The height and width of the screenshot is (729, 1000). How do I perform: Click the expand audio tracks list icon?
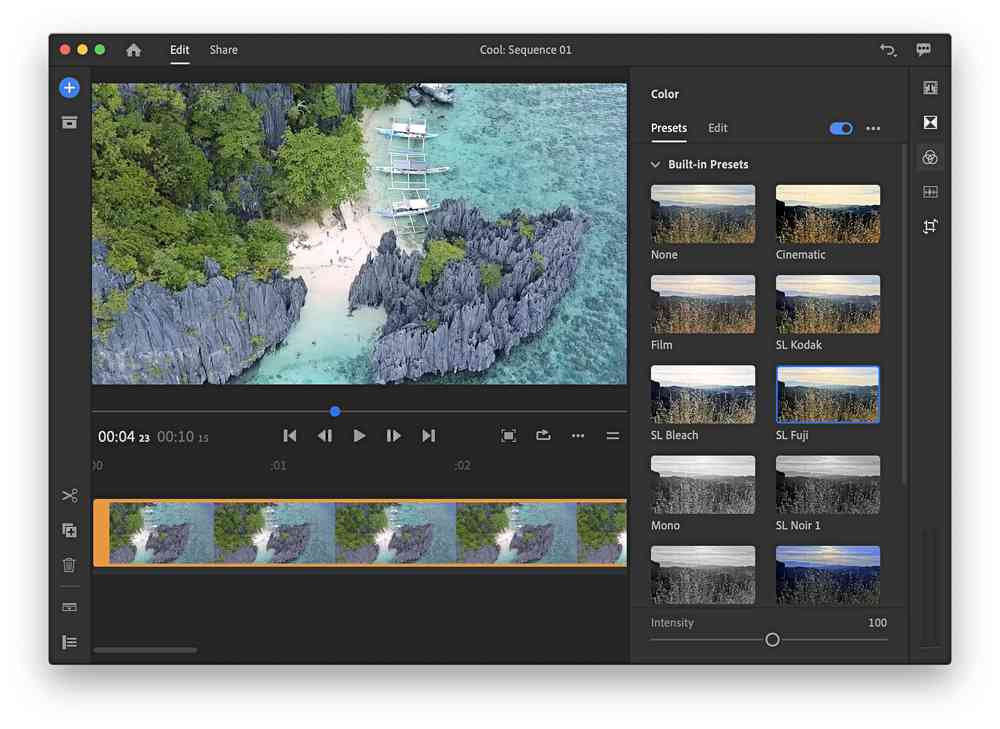[70, 642]
